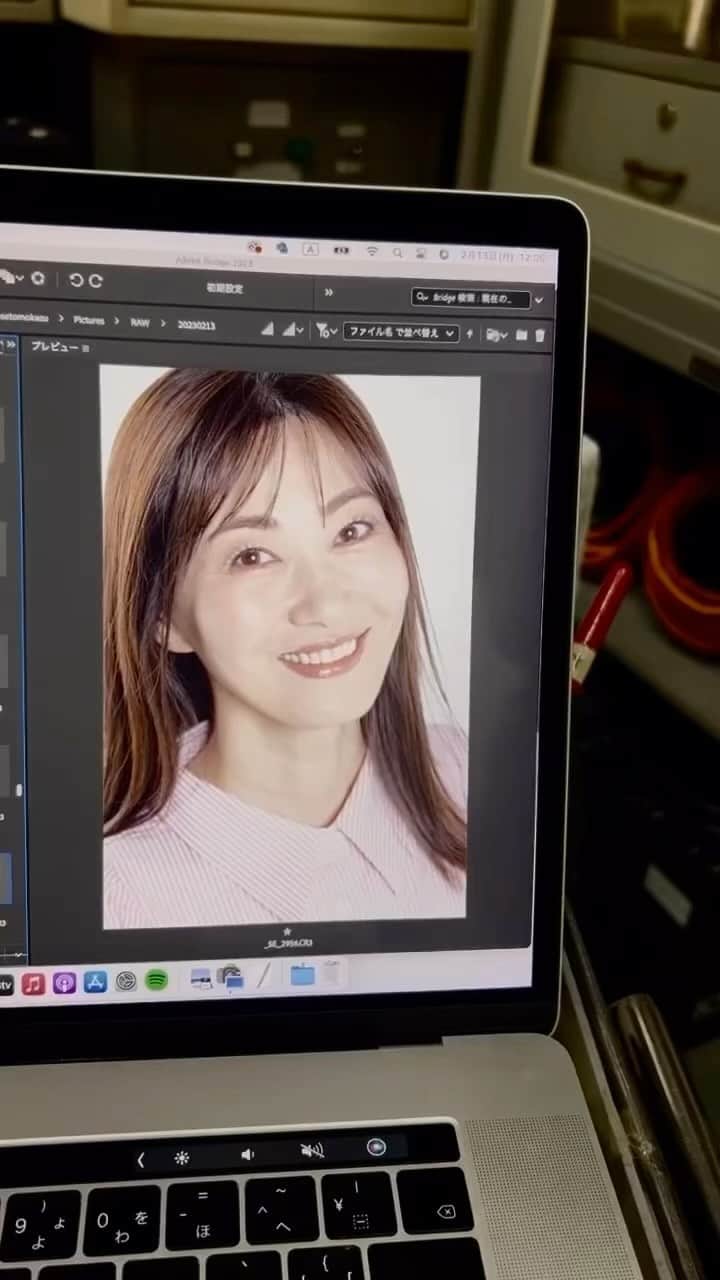Click the _SE_2956.CR3 file name
The height and width of the screenshot is (1280, 720).
click(289, 943)
